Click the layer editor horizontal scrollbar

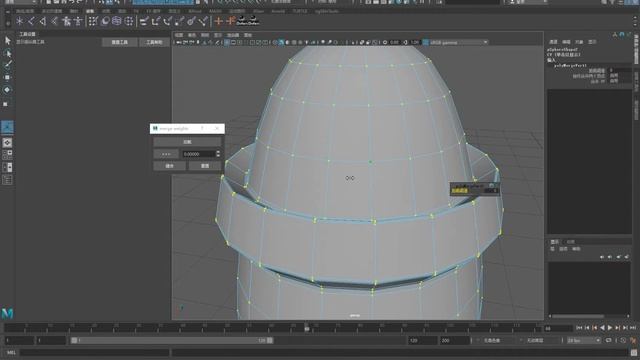(x=578, y=316)
